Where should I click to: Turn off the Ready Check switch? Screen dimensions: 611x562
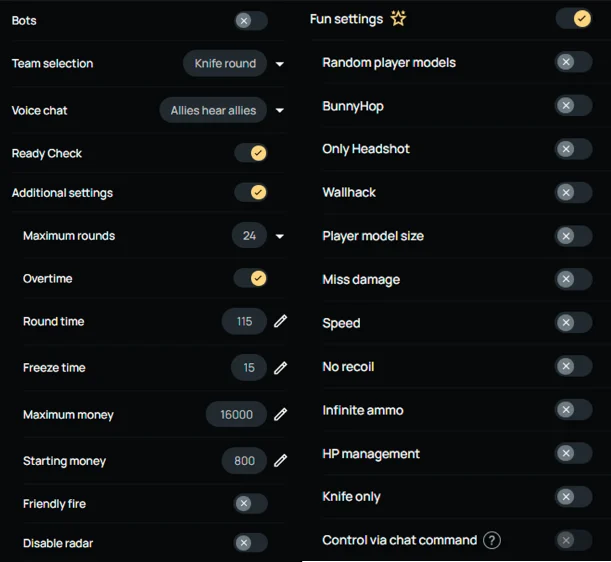251,153
